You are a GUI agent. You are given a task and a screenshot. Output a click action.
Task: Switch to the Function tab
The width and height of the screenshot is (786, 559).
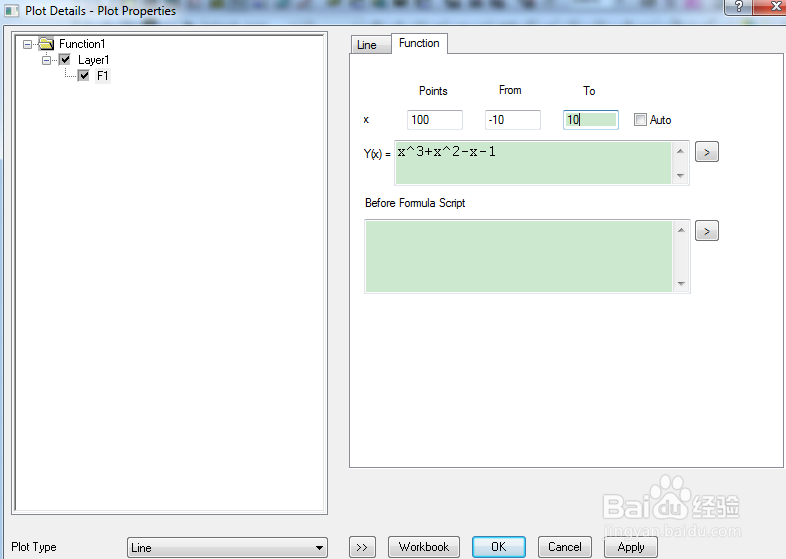click(419, 43)
